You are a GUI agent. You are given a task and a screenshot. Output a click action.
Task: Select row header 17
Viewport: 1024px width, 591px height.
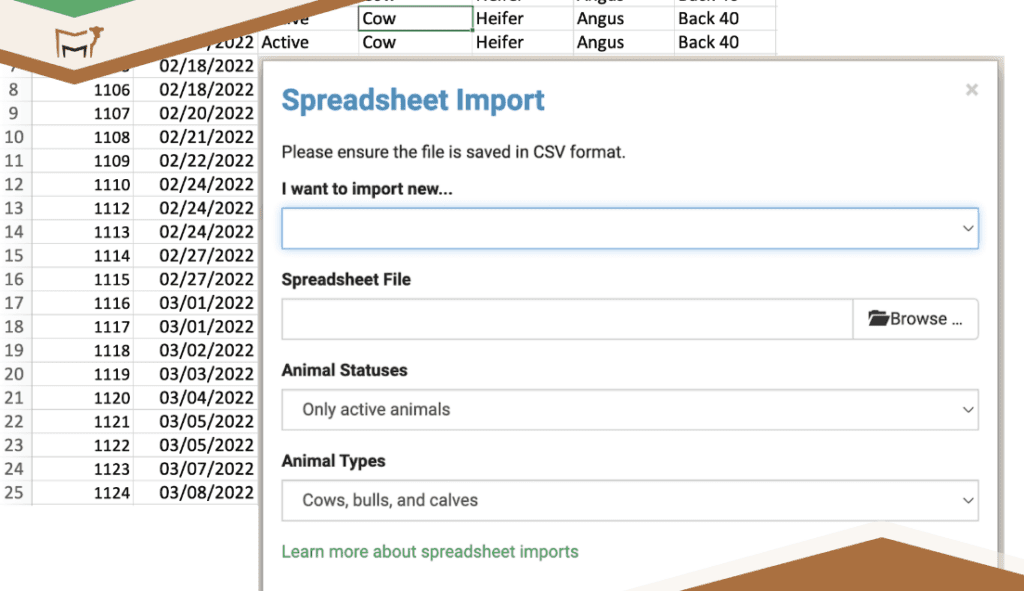[x=15, y=303]
